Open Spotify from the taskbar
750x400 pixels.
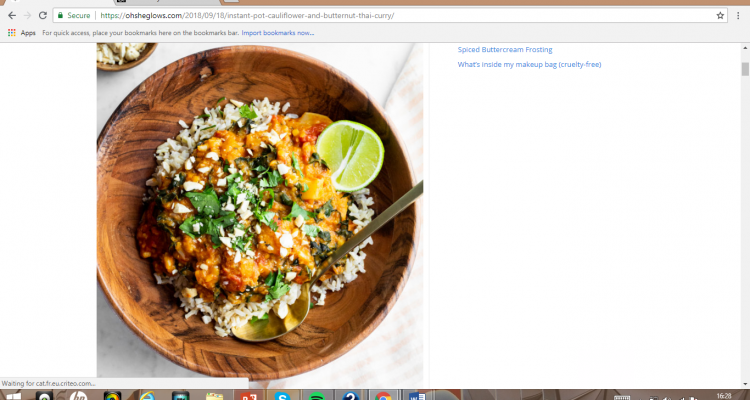pos(316,395)
